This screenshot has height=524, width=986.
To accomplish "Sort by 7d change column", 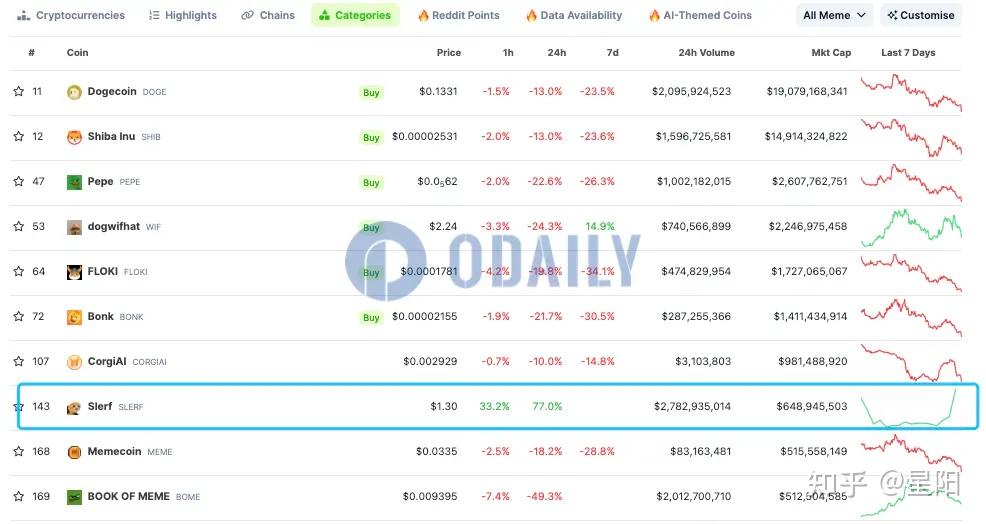I will [612, 53].
